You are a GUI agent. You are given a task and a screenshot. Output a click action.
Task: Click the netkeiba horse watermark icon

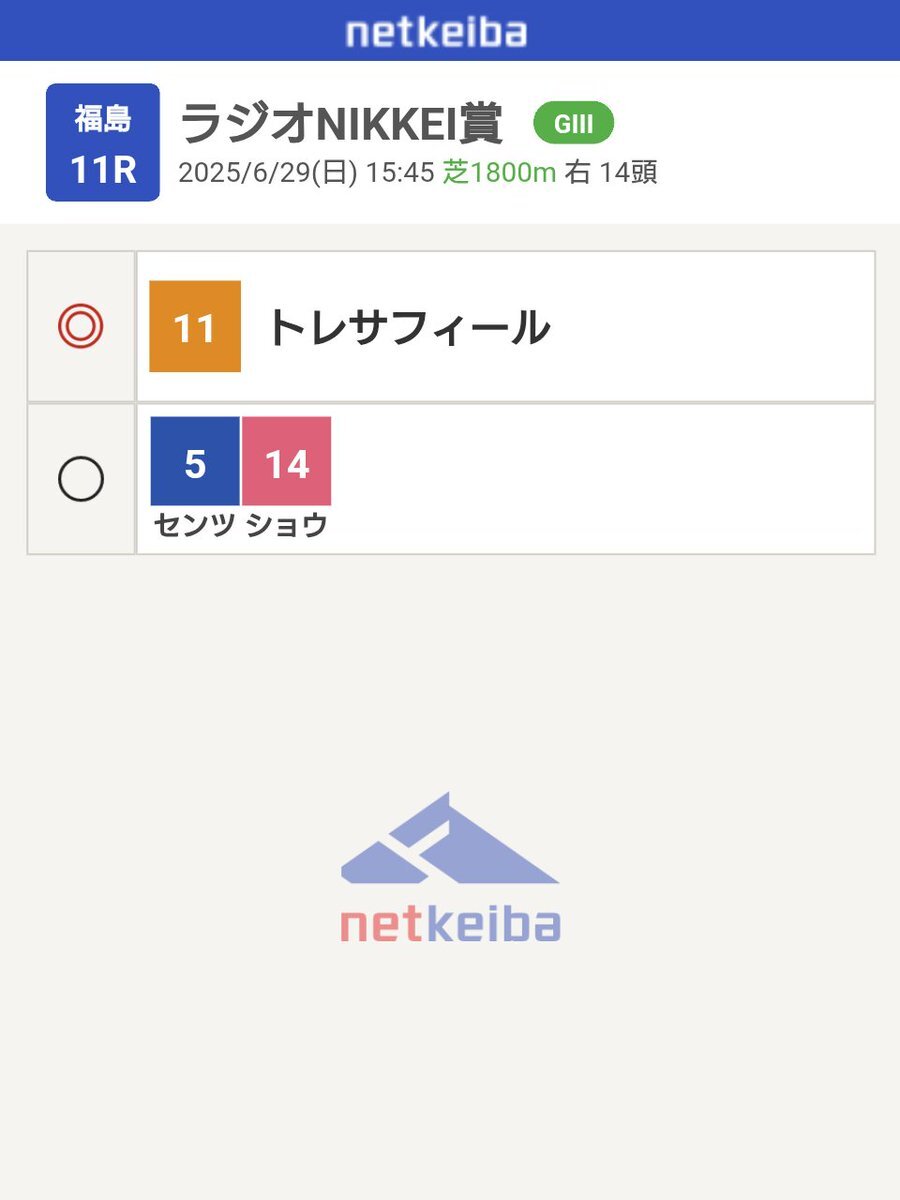[x=450, y=839]
